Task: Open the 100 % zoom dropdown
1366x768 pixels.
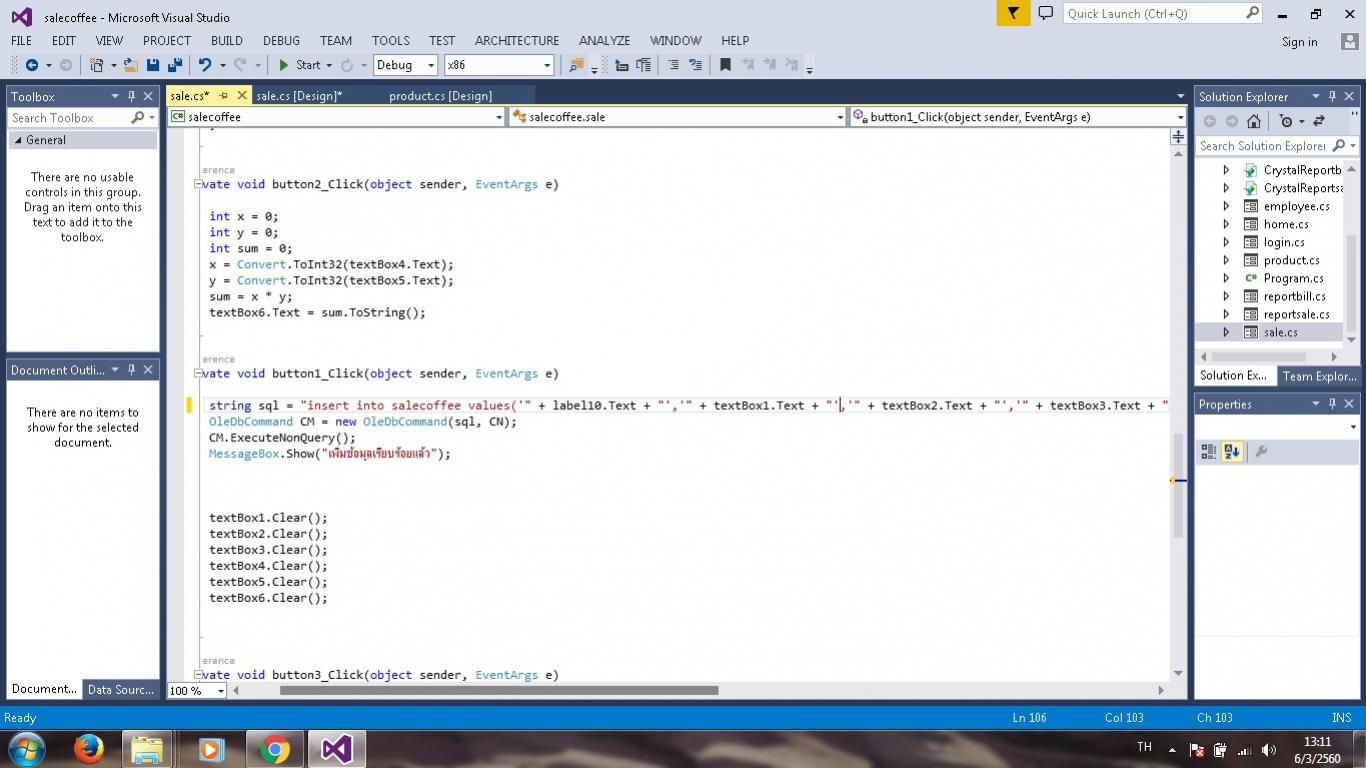Action: (221, 691)
